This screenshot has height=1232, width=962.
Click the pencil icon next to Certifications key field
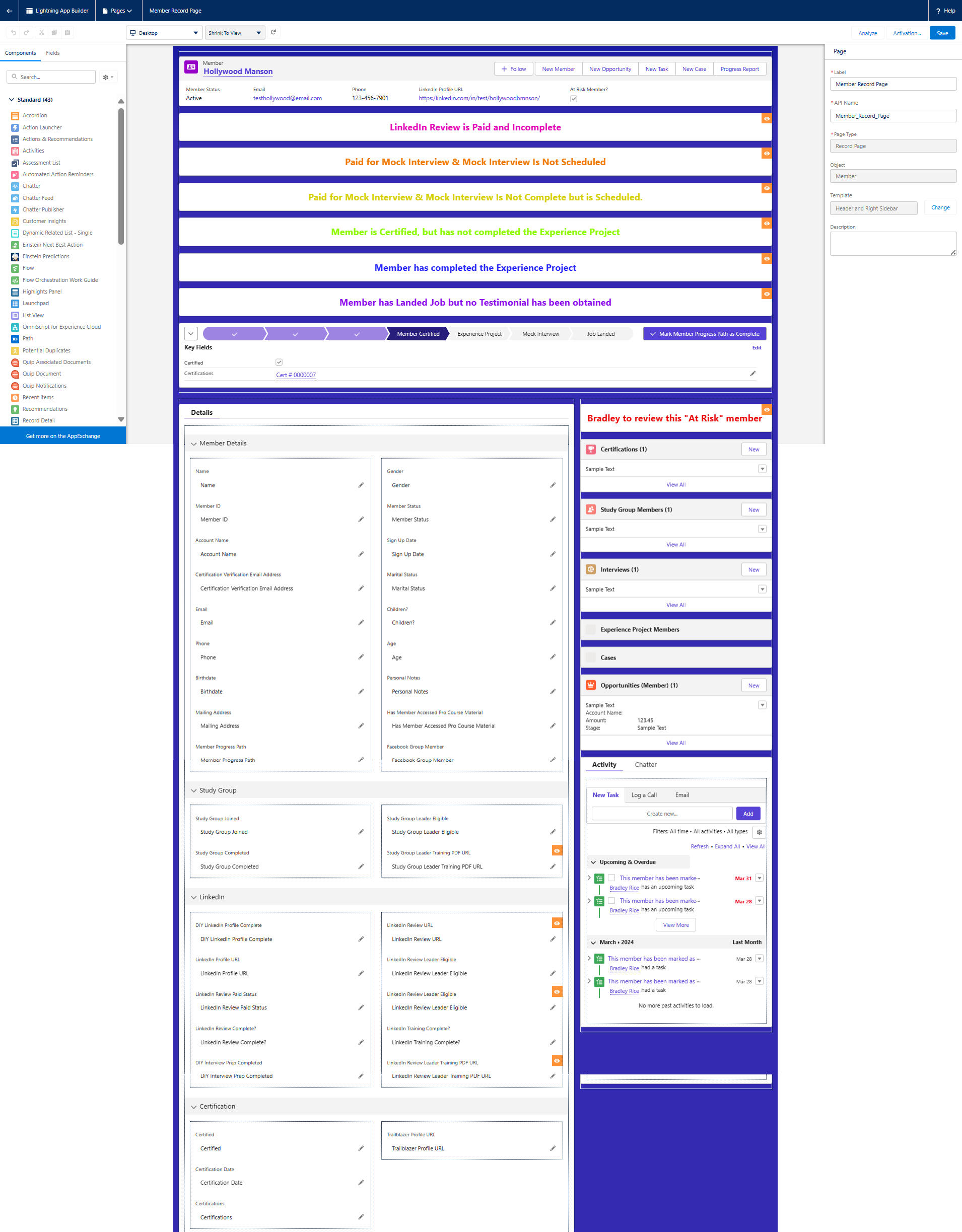pos(752,374)
